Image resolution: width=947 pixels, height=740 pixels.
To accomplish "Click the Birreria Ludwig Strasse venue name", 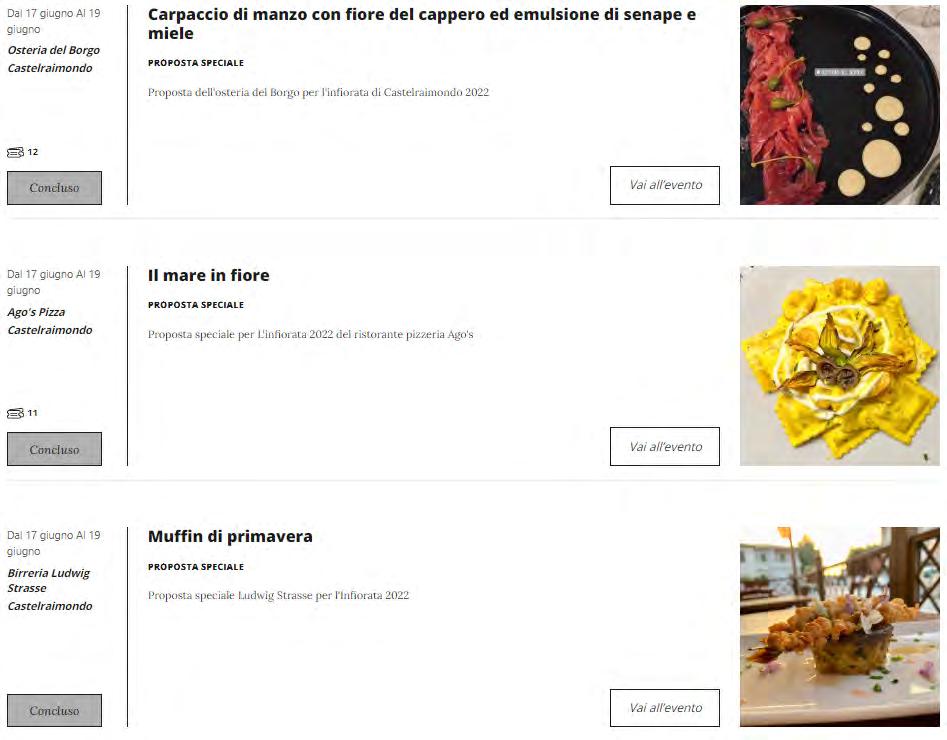I will (x=48, y=581).
